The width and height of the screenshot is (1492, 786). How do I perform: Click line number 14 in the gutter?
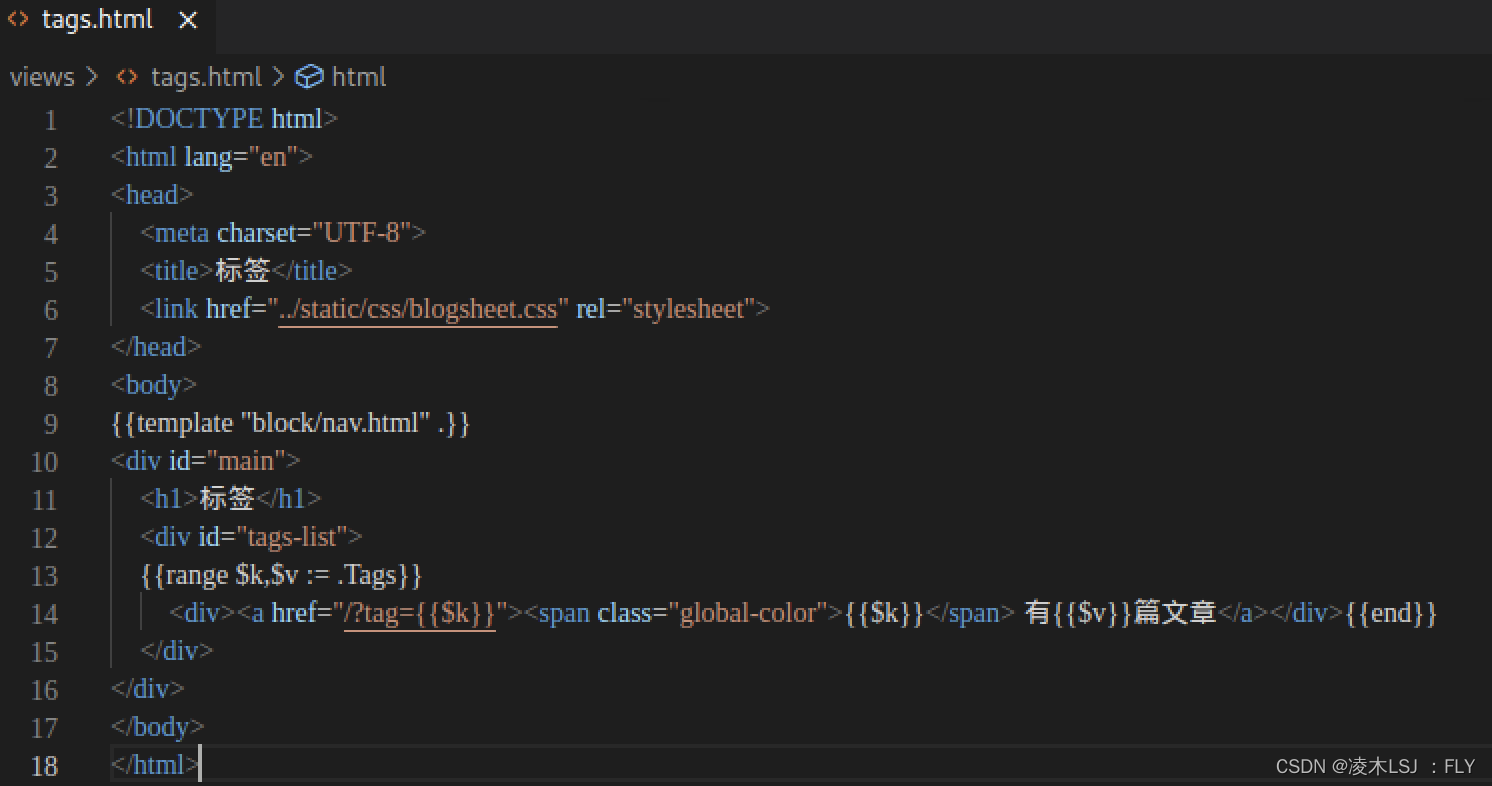coord(45,614)
